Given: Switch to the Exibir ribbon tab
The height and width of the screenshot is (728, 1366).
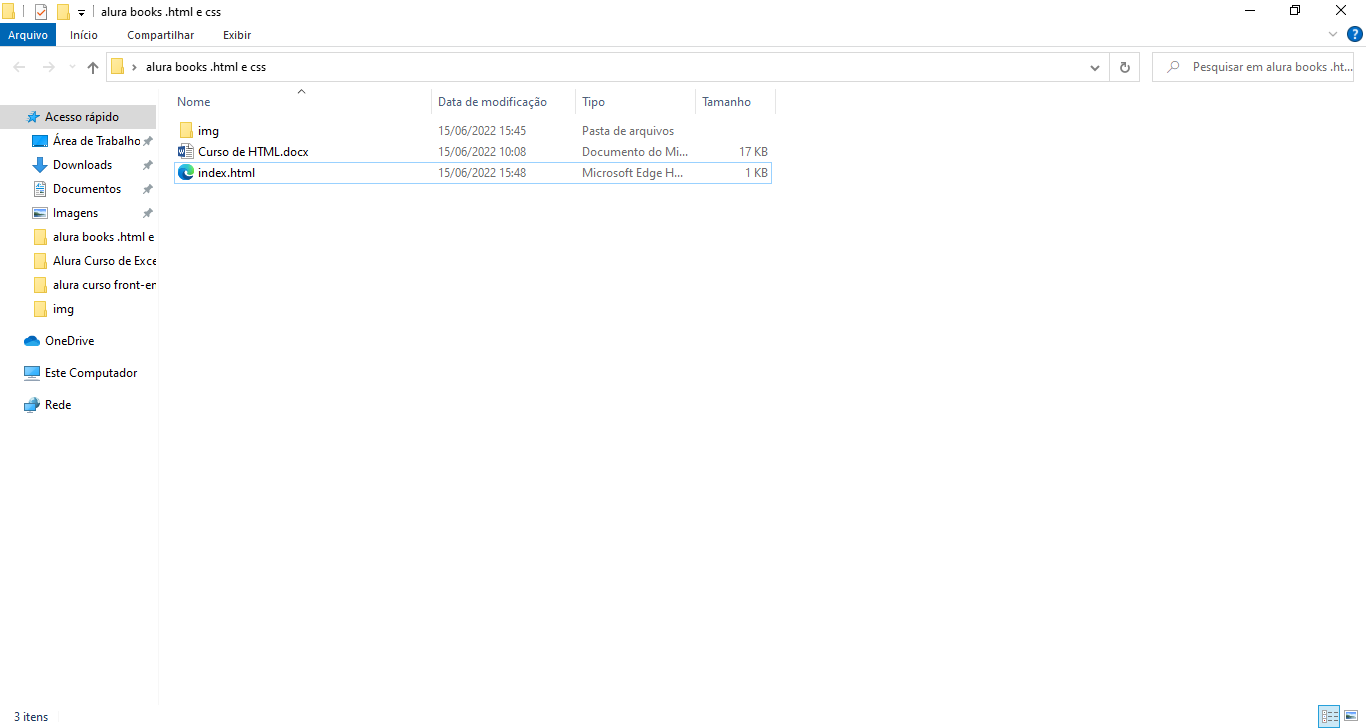Looking at the screenshot, I should pos(237,35).
